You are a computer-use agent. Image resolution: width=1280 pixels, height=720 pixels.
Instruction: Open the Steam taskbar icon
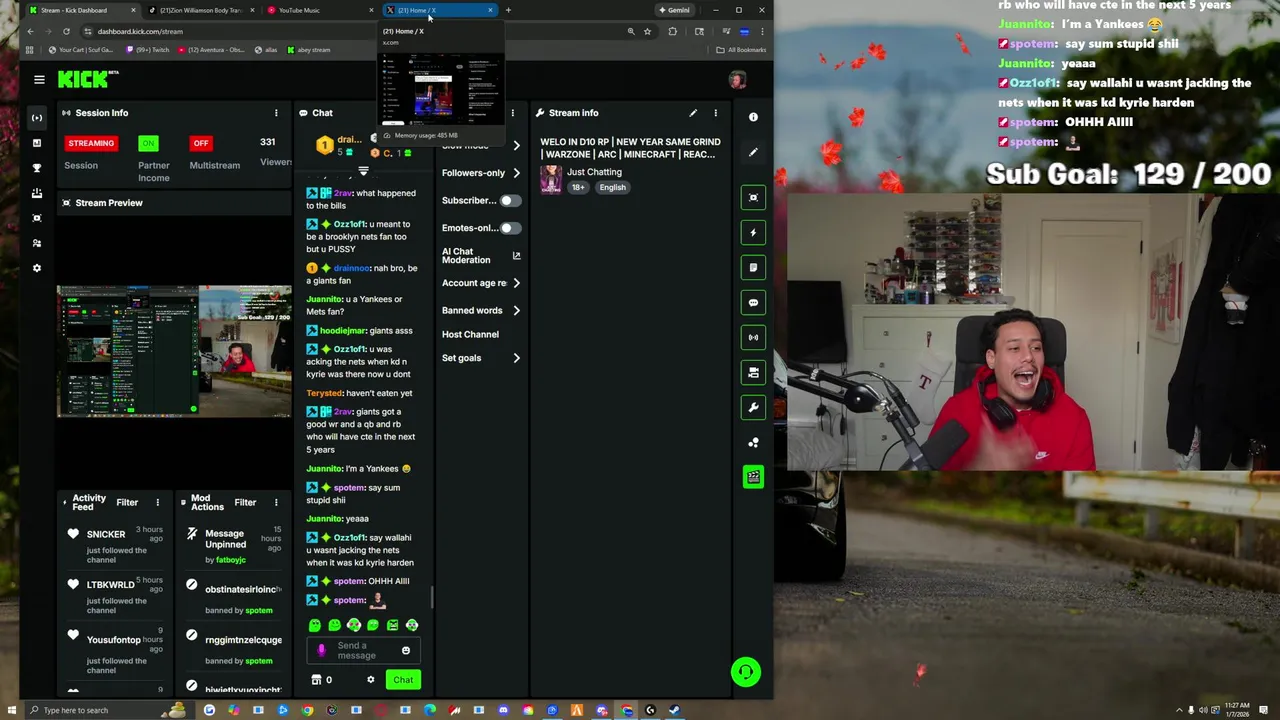pos(674,710)
